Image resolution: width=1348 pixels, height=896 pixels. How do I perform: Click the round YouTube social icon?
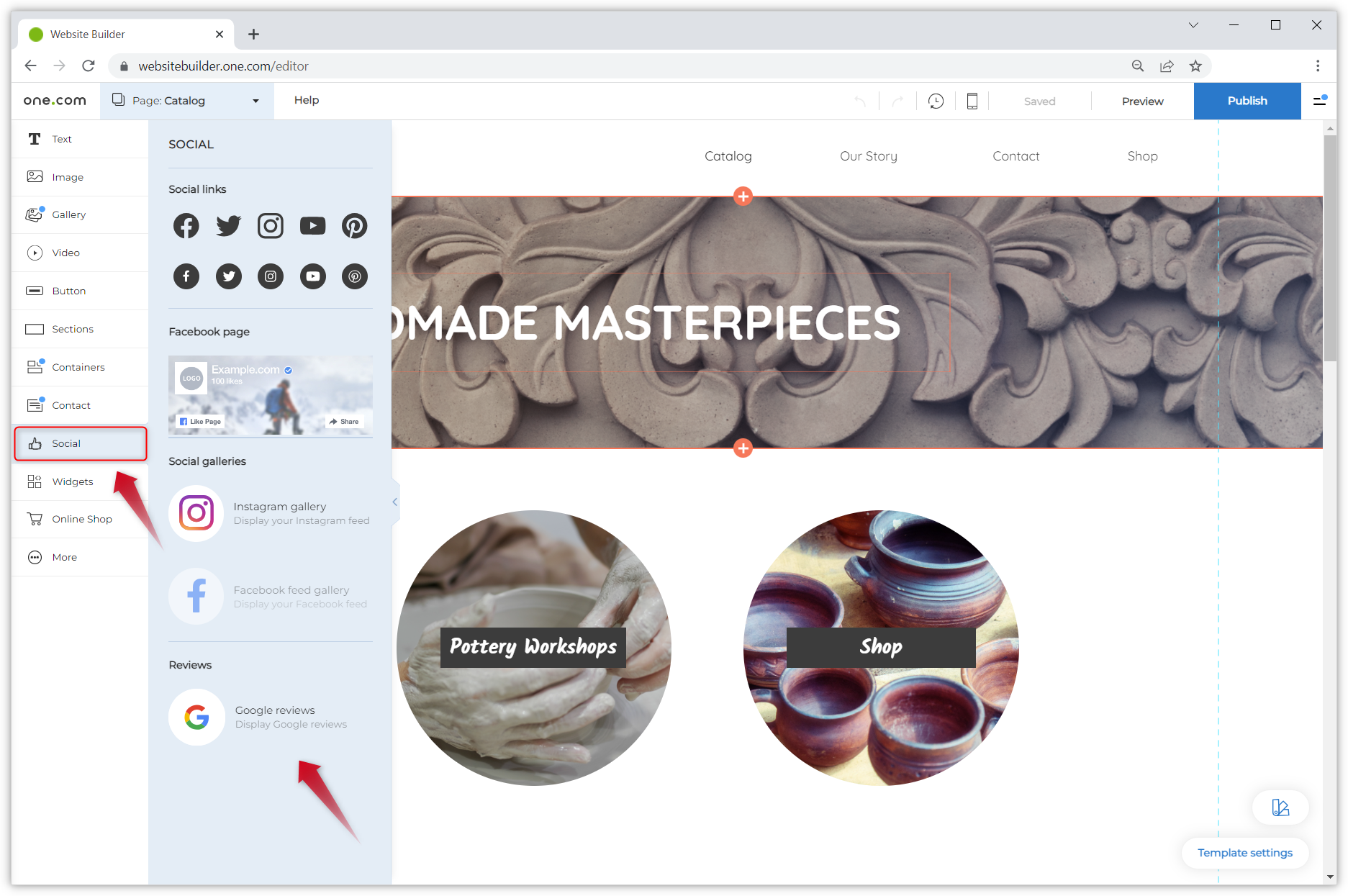(x=313, y=276)
